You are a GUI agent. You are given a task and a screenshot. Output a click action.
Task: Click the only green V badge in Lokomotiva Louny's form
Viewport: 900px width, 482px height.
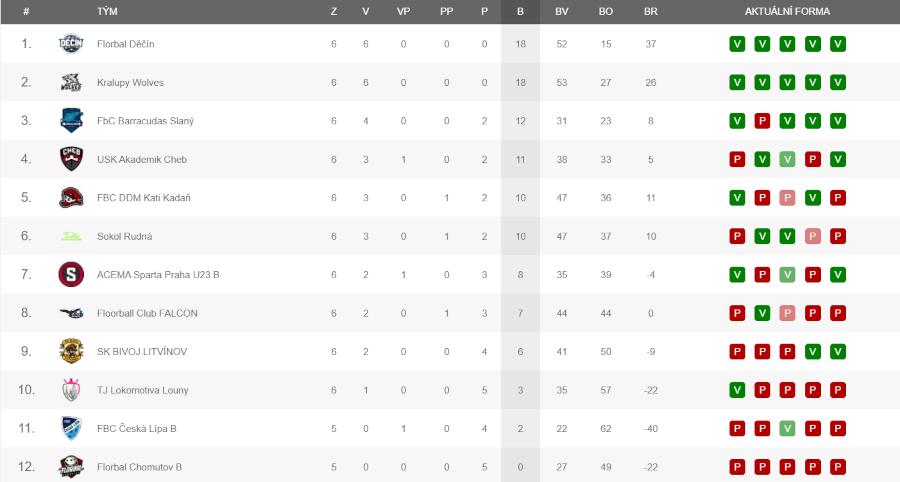(x=737, y=390)
